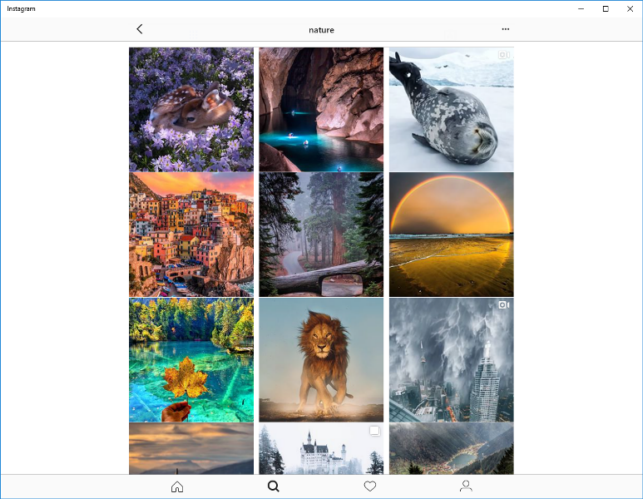Image resolution: width=643 pixels, height=499 pixels.
Task: Click video camera icon on seal post
Action: click(x=504, y=55)
